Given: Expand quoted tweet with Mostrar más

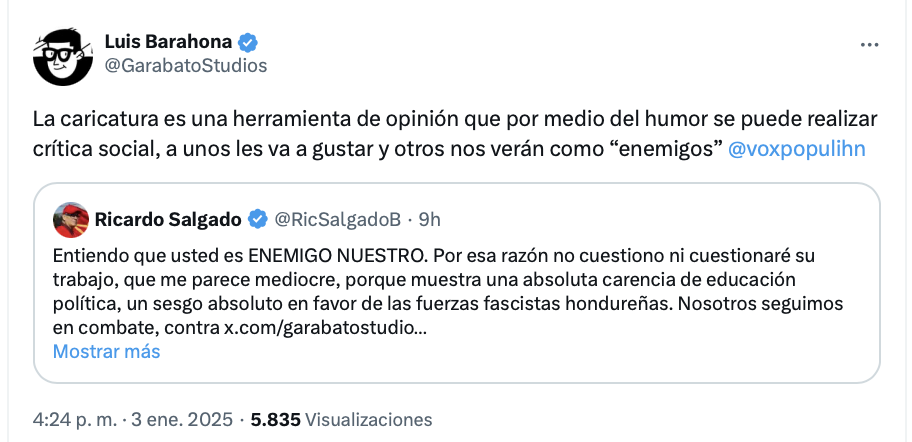Looking at the screenshot, I should [106, 351].
